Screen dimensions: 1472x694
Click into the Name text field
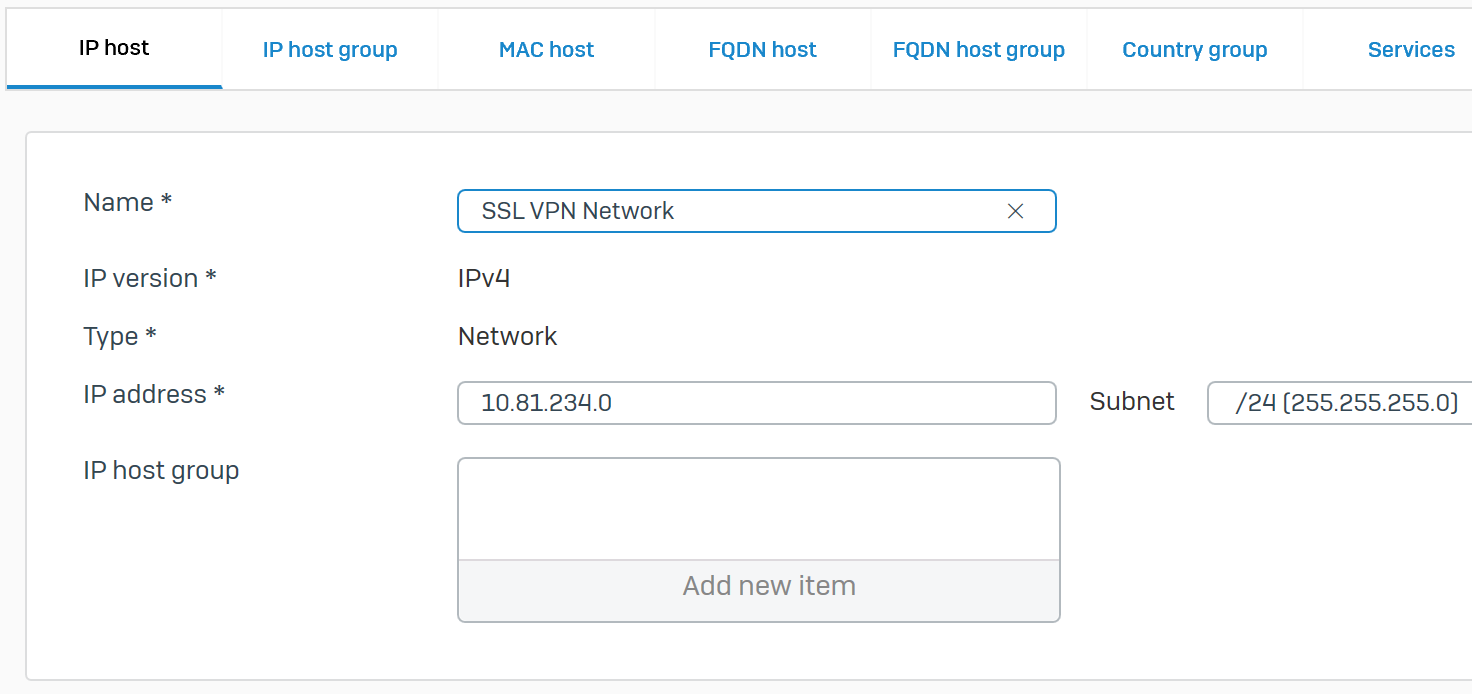pyautogui.click(x=730, y=211)
